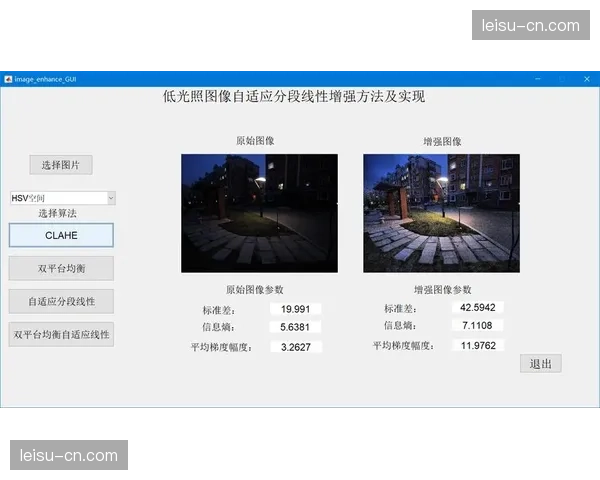Image resolution: width=600 pixels, height=480 pixels.
Task: Open the HSV空间 color space dropdown
Action: pos(63,198)
